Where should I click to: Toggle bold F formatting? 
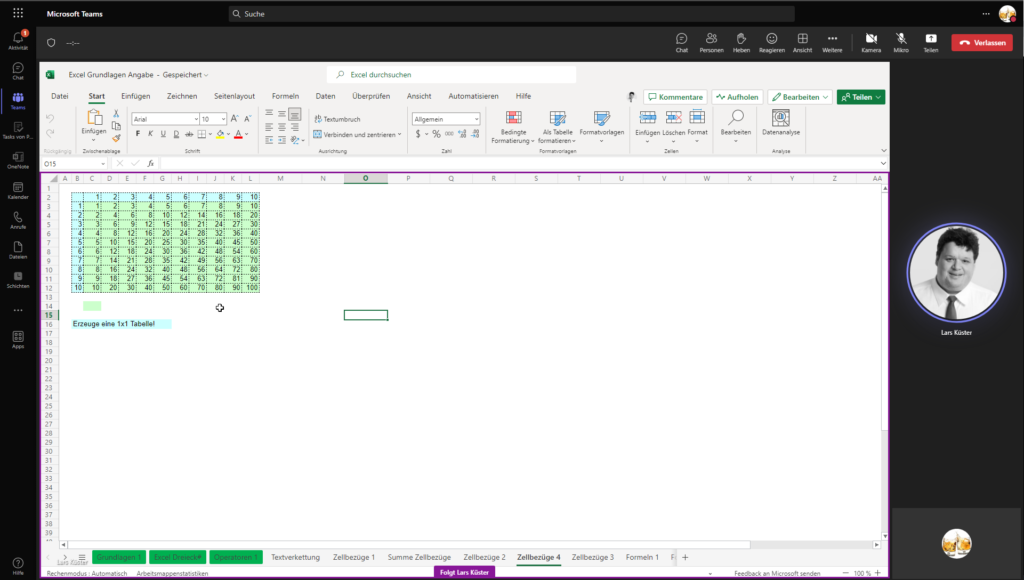click(137, 134)
